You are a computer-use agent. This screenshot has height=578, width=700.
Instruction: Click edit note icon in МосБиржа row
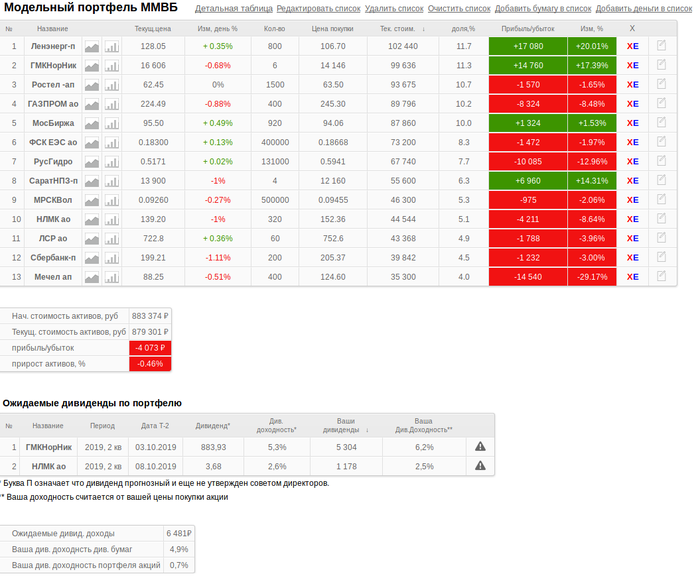[x=661, y=123]
